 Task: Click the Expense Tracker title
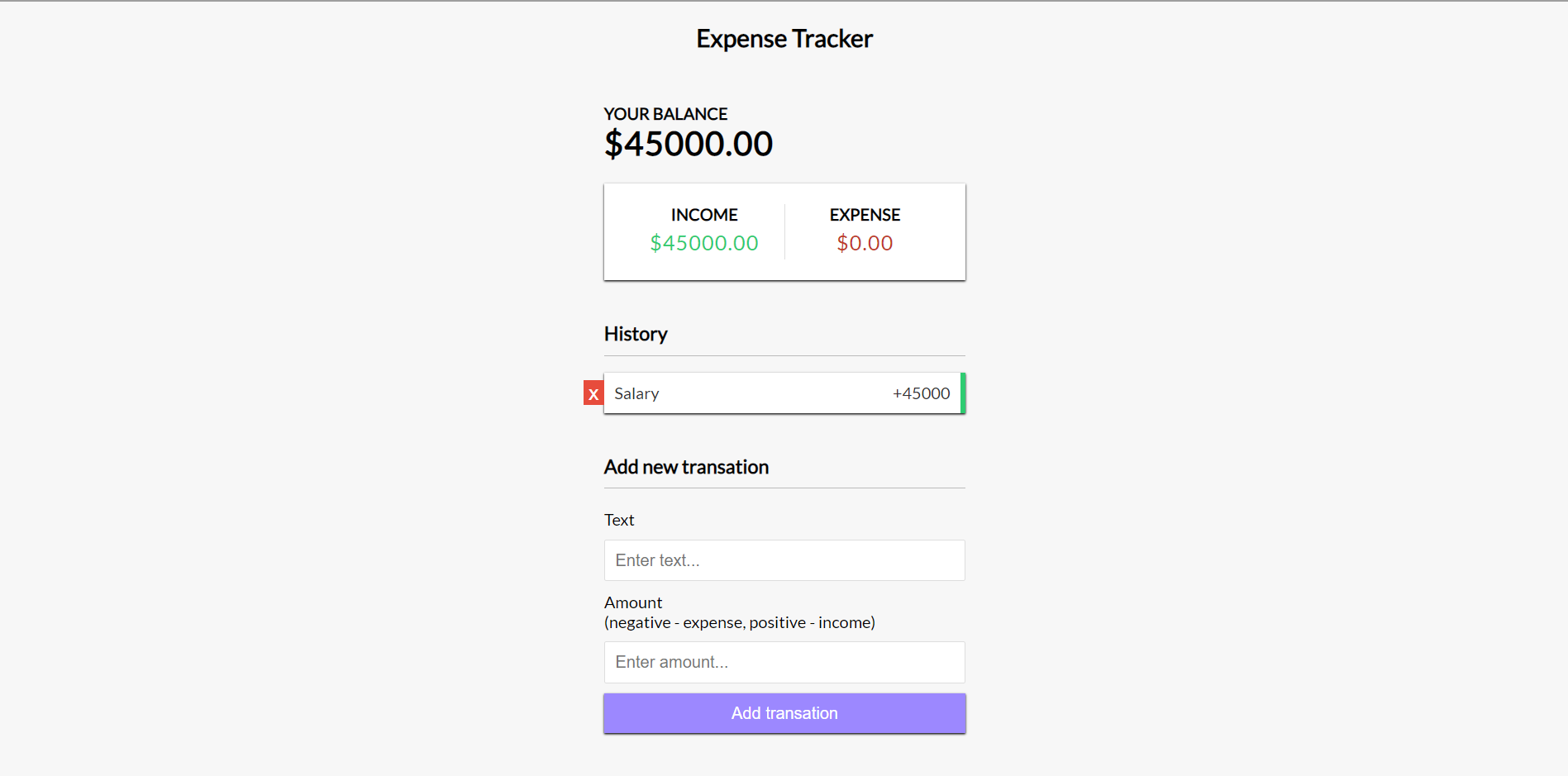tap(784, 39)
